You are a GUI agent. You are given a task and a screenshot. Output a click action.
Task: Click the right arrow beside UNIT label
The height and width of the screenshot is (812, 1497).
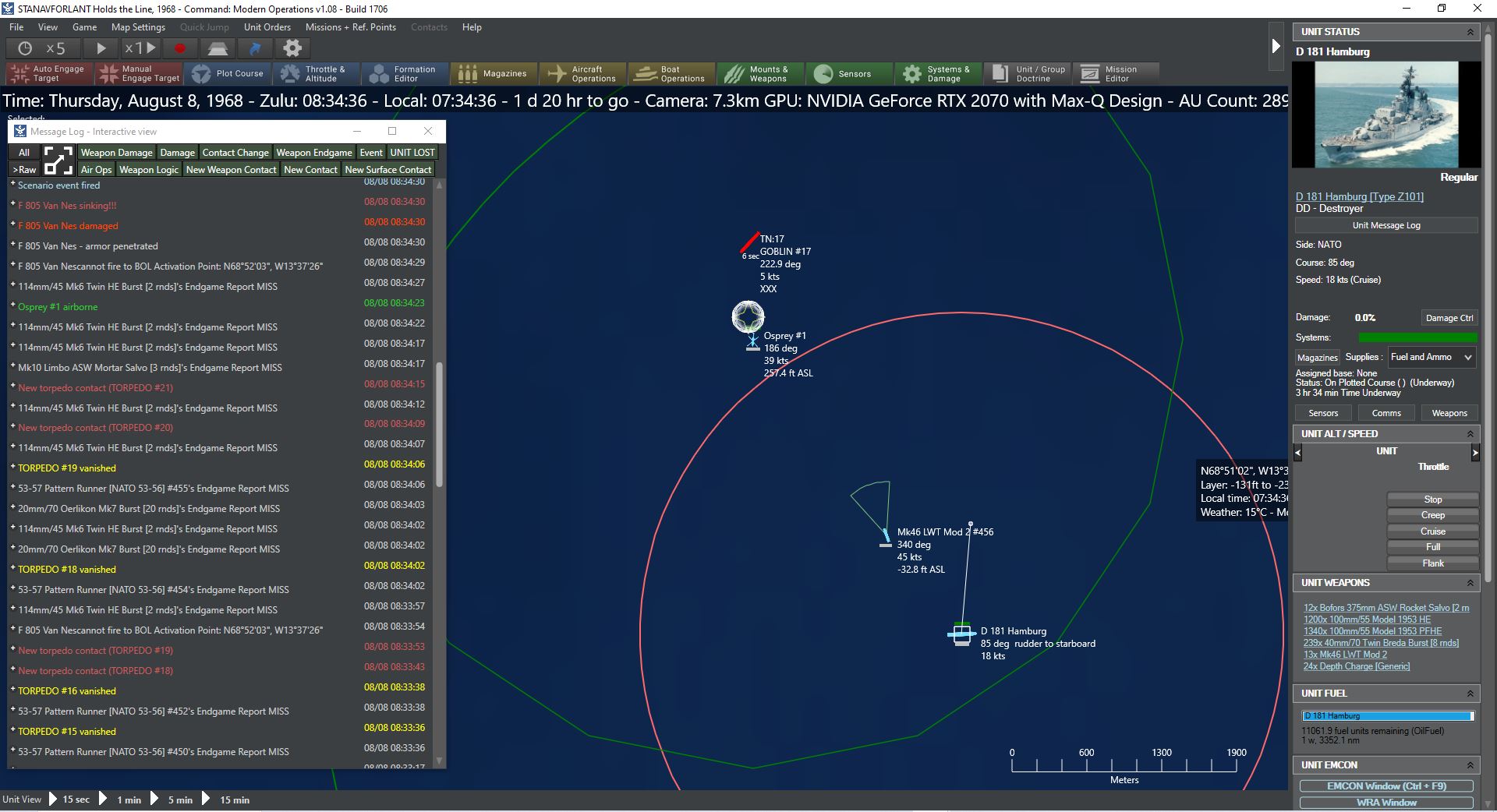click(1474, 452)
